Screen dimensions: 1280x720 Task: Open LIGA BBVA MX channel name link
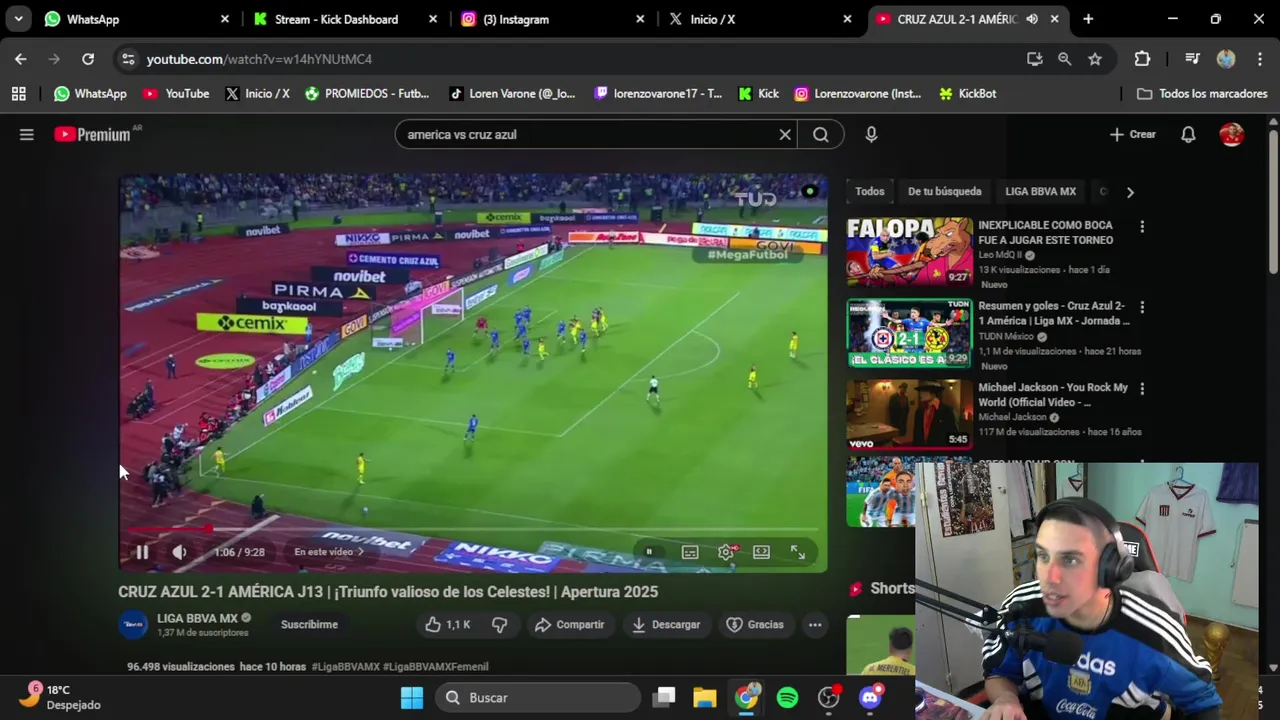pyautogui.click(x=197, y=618)
